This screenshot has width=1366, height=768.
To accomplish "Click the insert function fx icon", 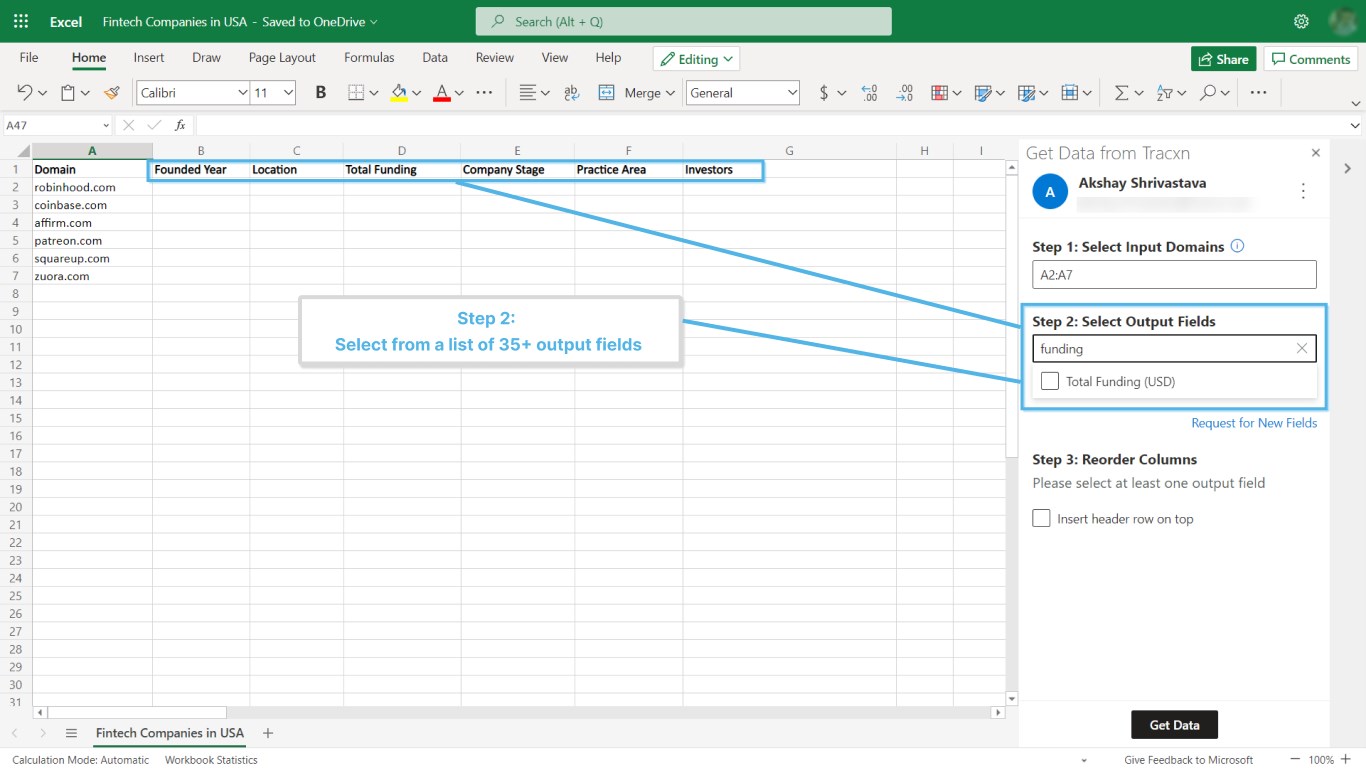I will [x=180, y=125].
